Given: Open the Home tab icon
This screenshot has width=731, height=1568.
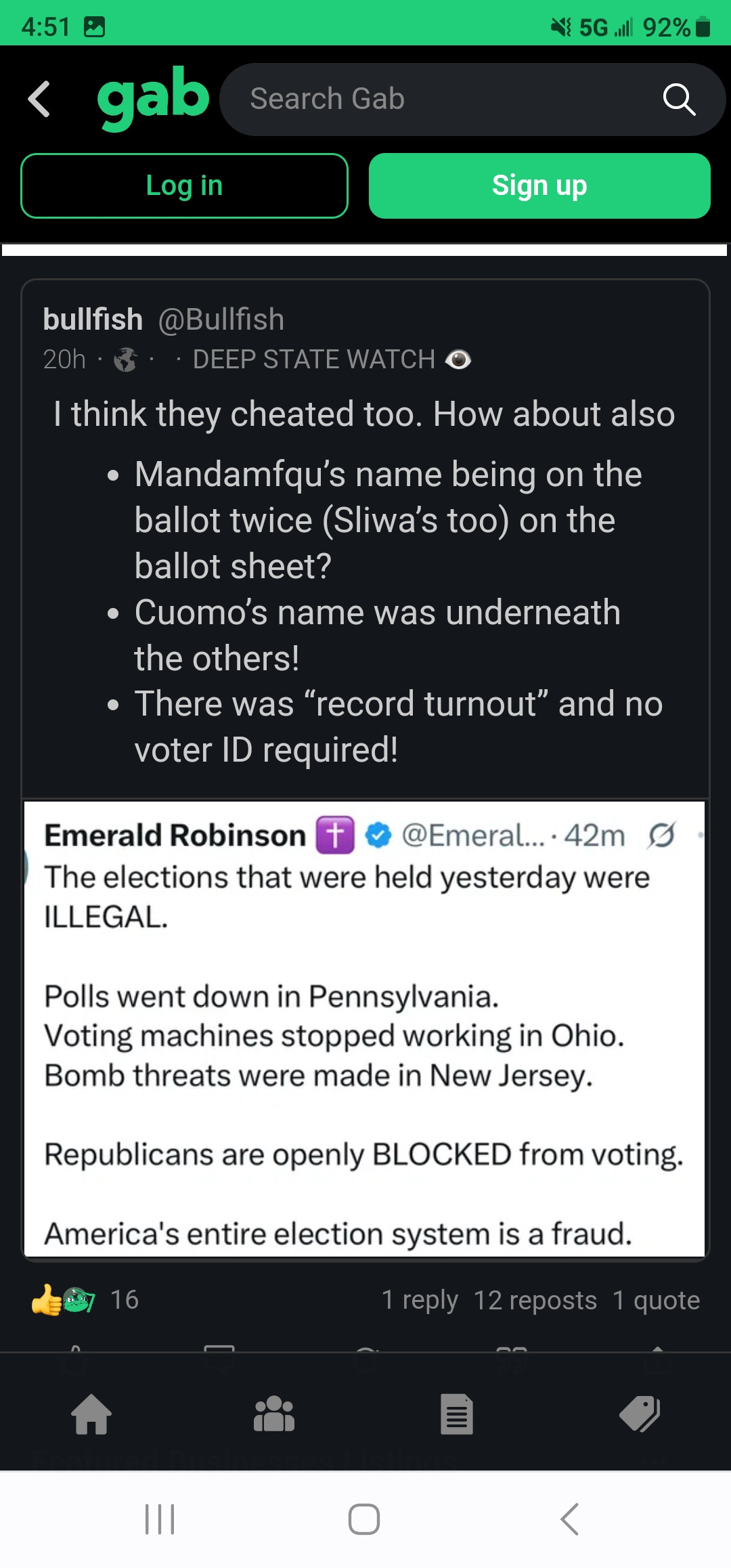Looking at the screenshot, I should click(x=91, y=1414).
